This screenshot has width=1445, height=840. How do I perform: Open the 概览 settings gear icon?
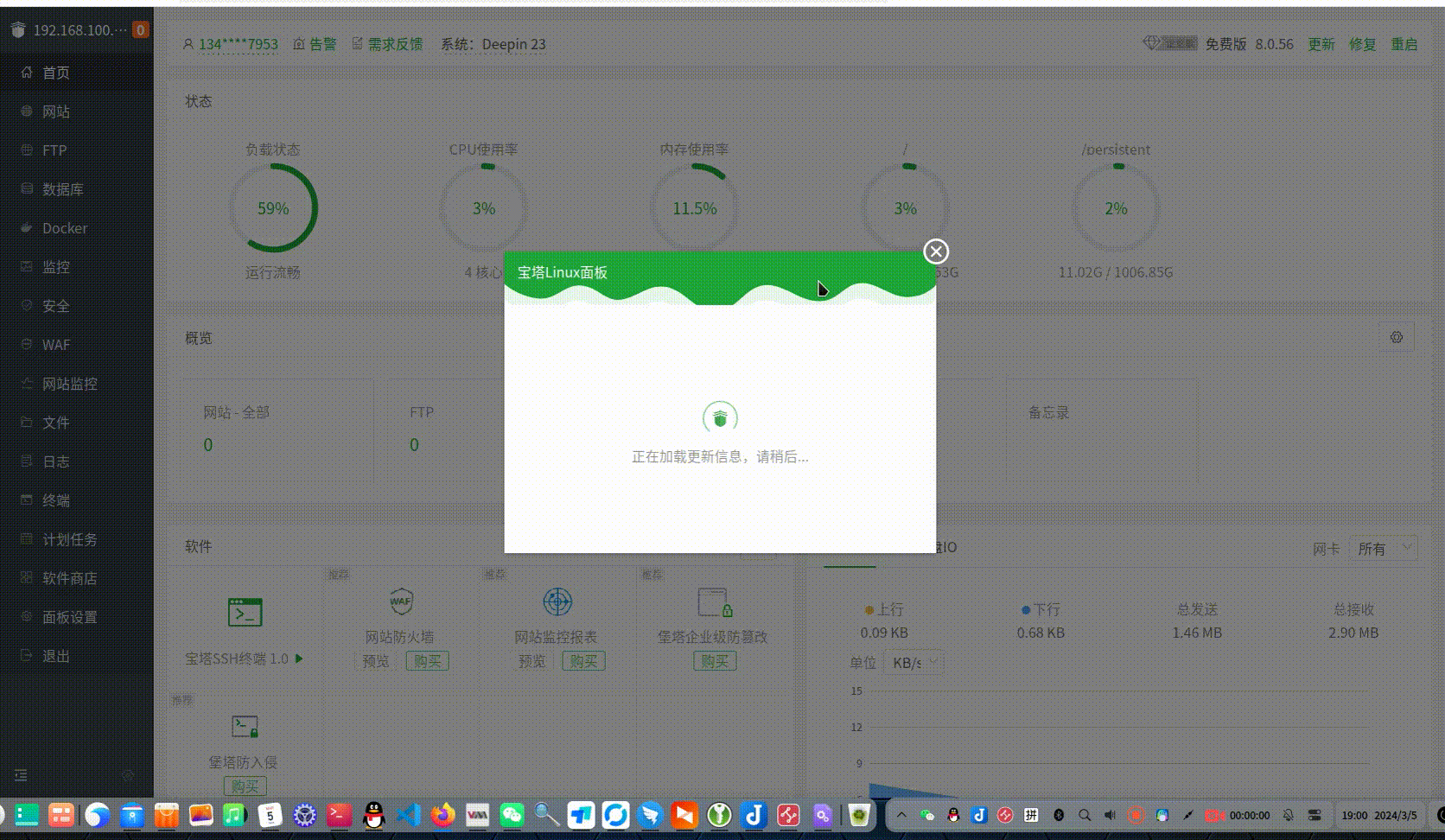pos(1397,337)
